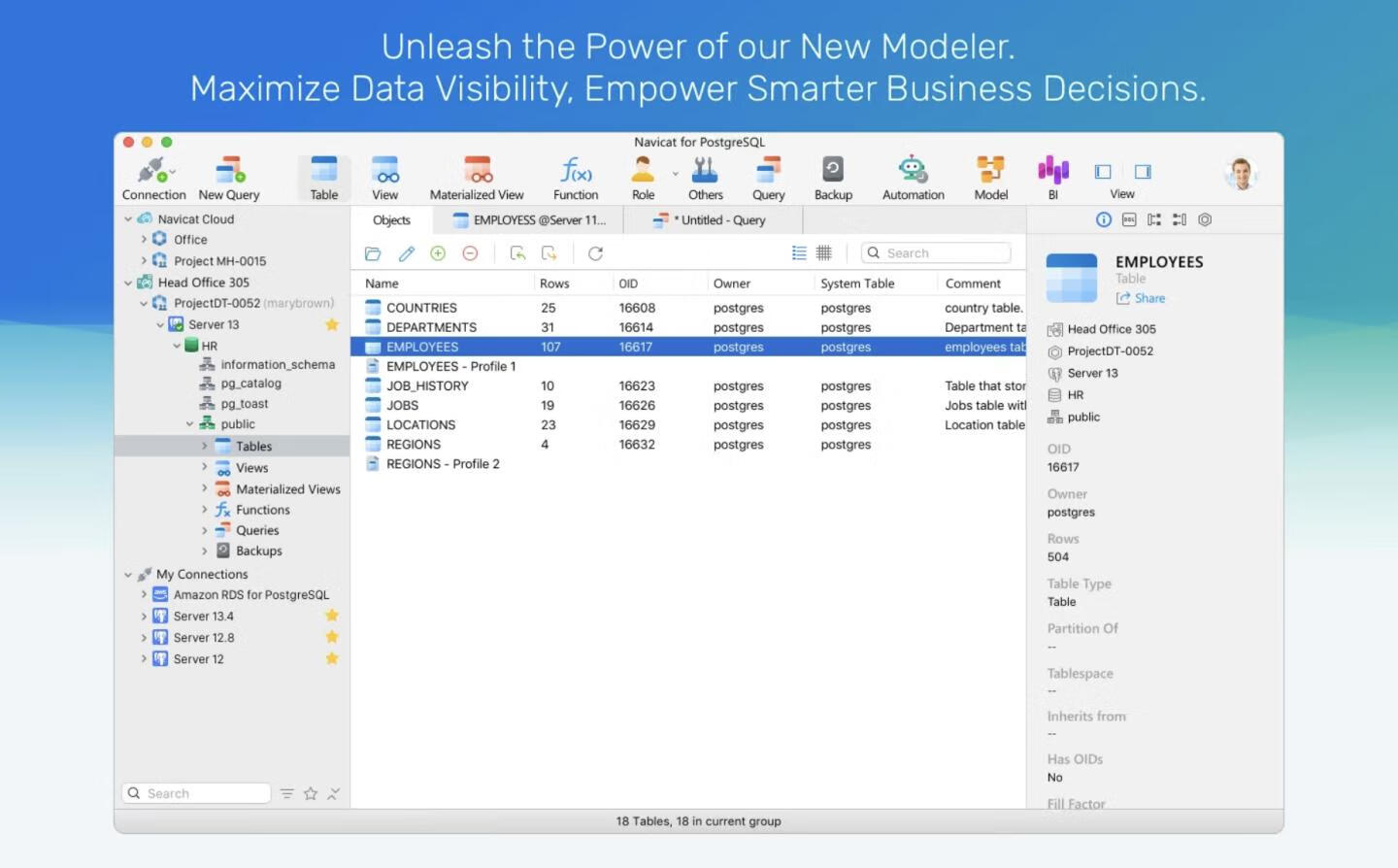Open the Function toolbar icon
This screenshot has width=1398, height=868.
tap(576, 179)
